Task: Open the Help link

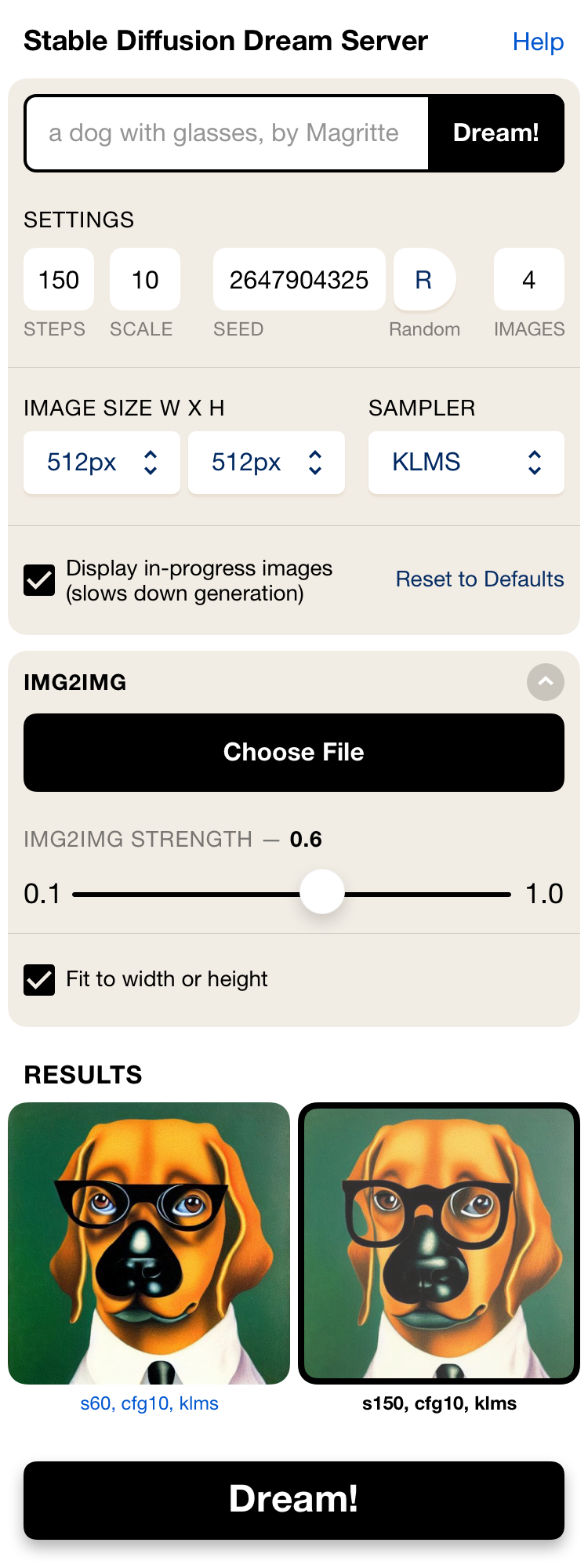Action: [x=538, y=41]
